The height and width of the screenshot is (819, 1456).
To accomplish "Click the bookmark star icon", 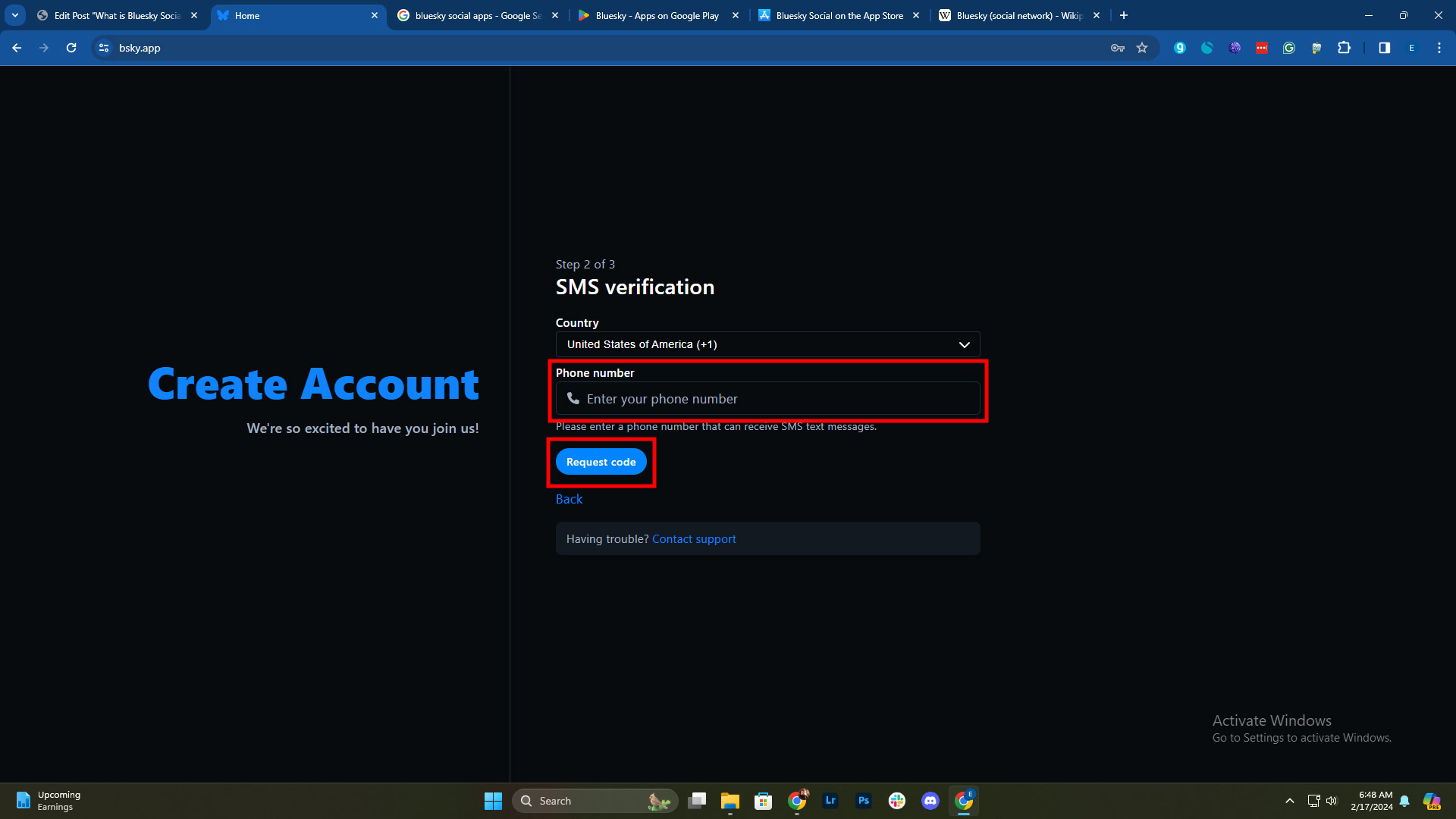I will tap(1142, 48).
